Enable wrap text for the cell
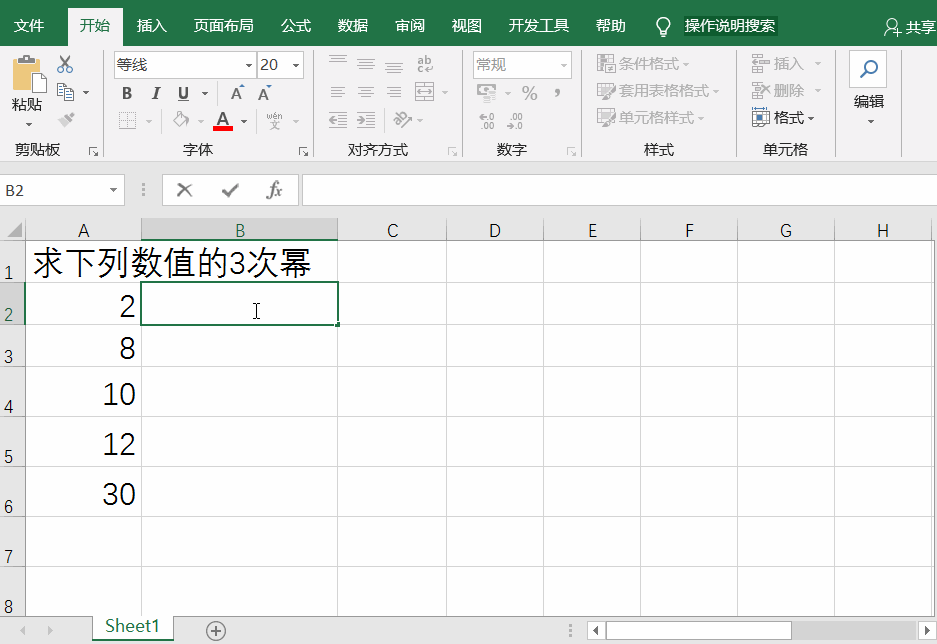Screen dimensions: 937x644 (425, 63)
